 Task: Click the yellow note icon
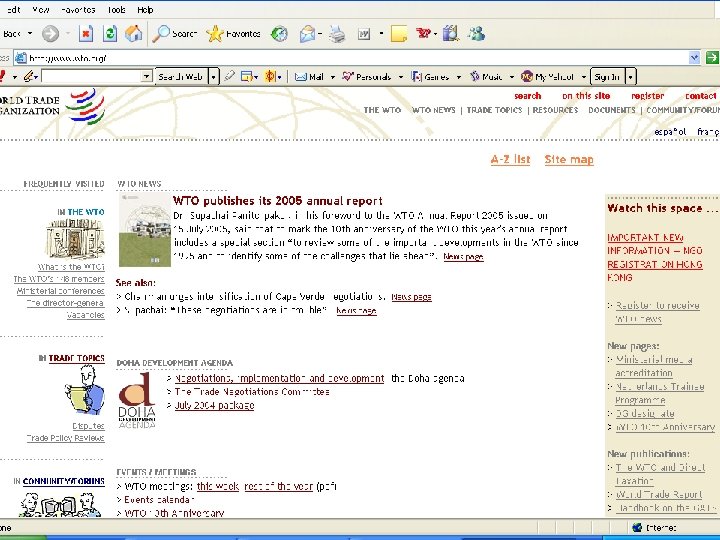399,34
